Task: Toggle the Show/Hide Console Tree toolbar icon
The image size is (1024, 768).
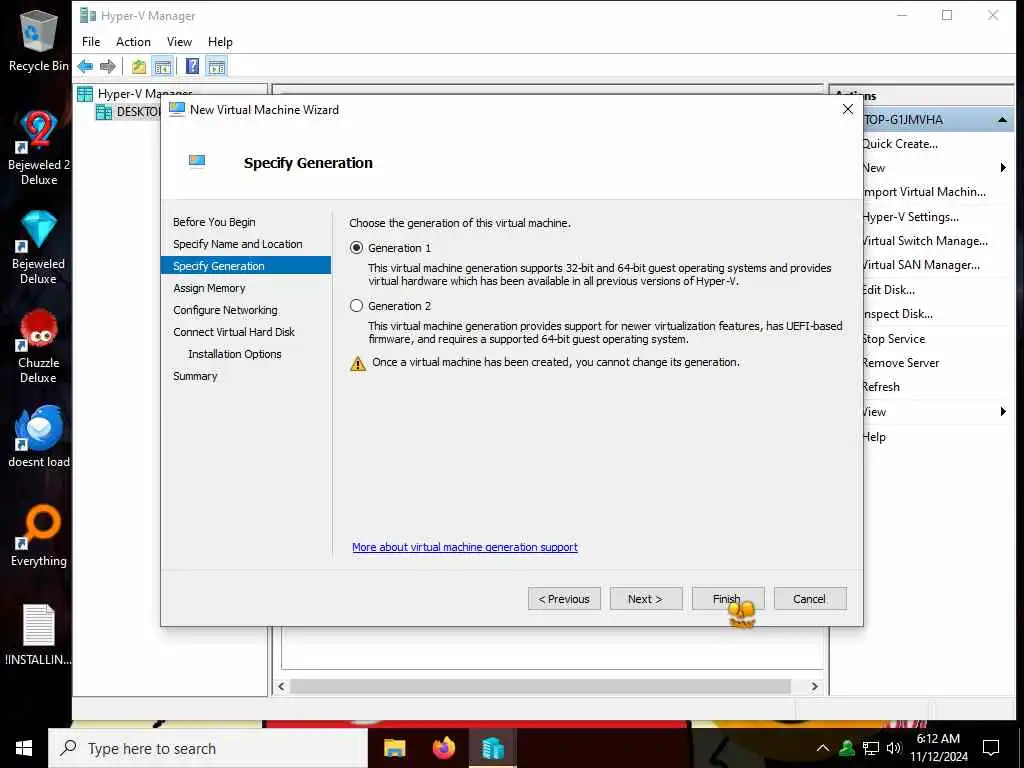Action: [163, 66]
